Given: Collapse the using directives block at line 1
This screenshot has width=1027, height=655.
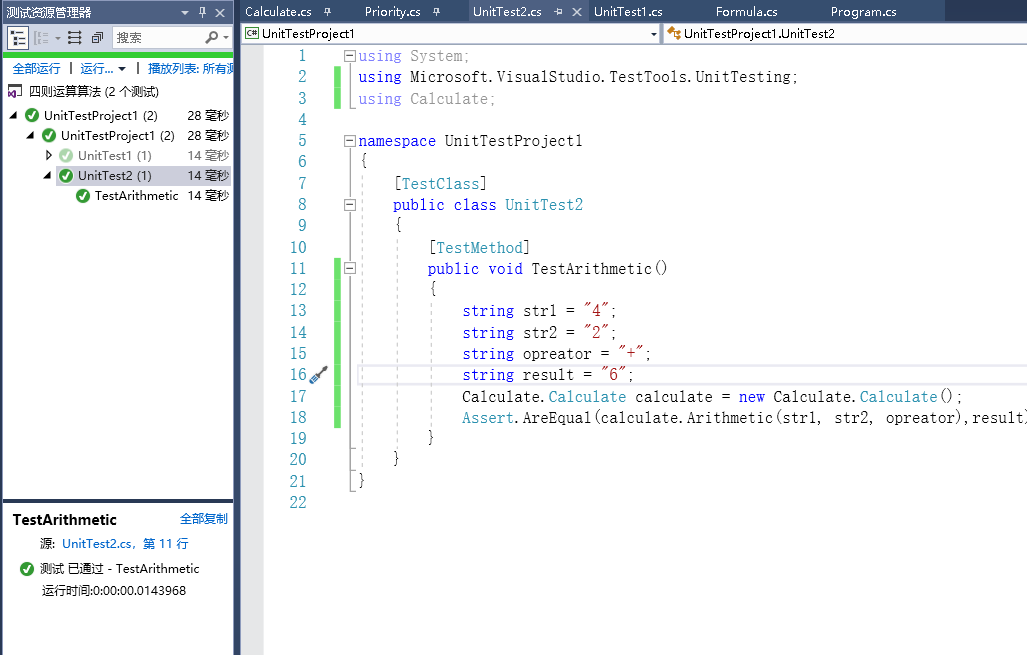Looking at the screenshot, I should (x=350, y=56).
